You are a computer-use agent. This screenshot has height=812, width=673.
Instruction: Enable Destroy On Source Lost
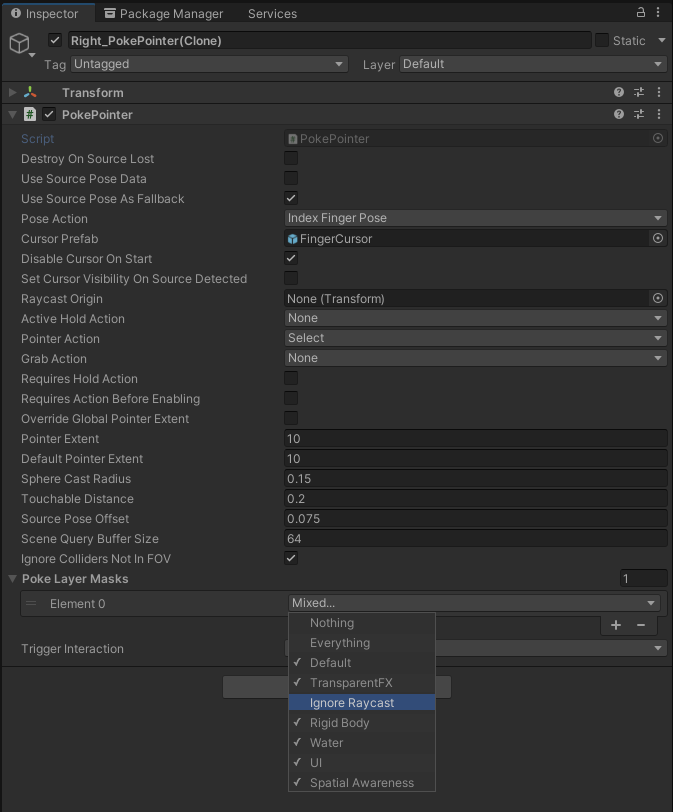[x=290, y=158]
